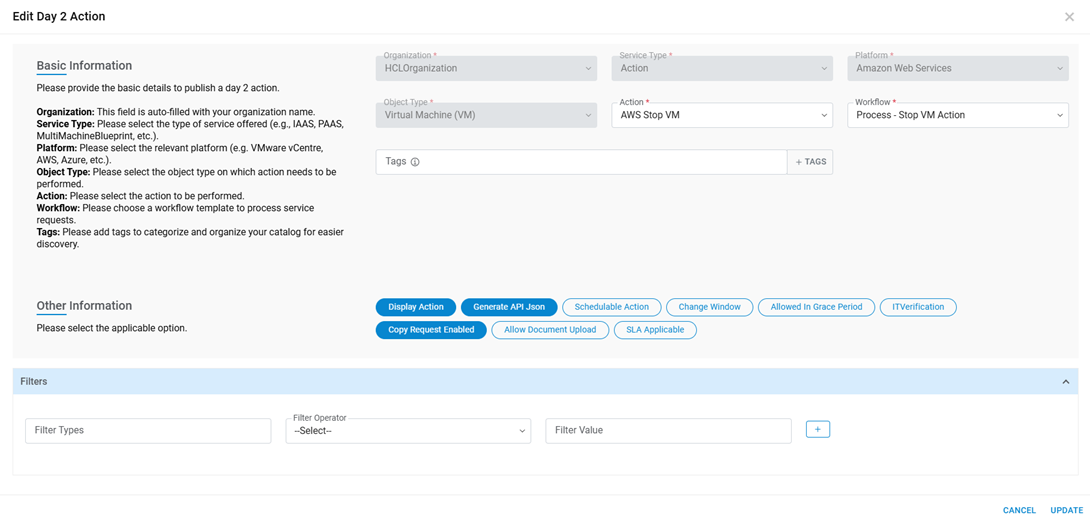
Task: Click the Other Information heading
Action: (84, 305)
